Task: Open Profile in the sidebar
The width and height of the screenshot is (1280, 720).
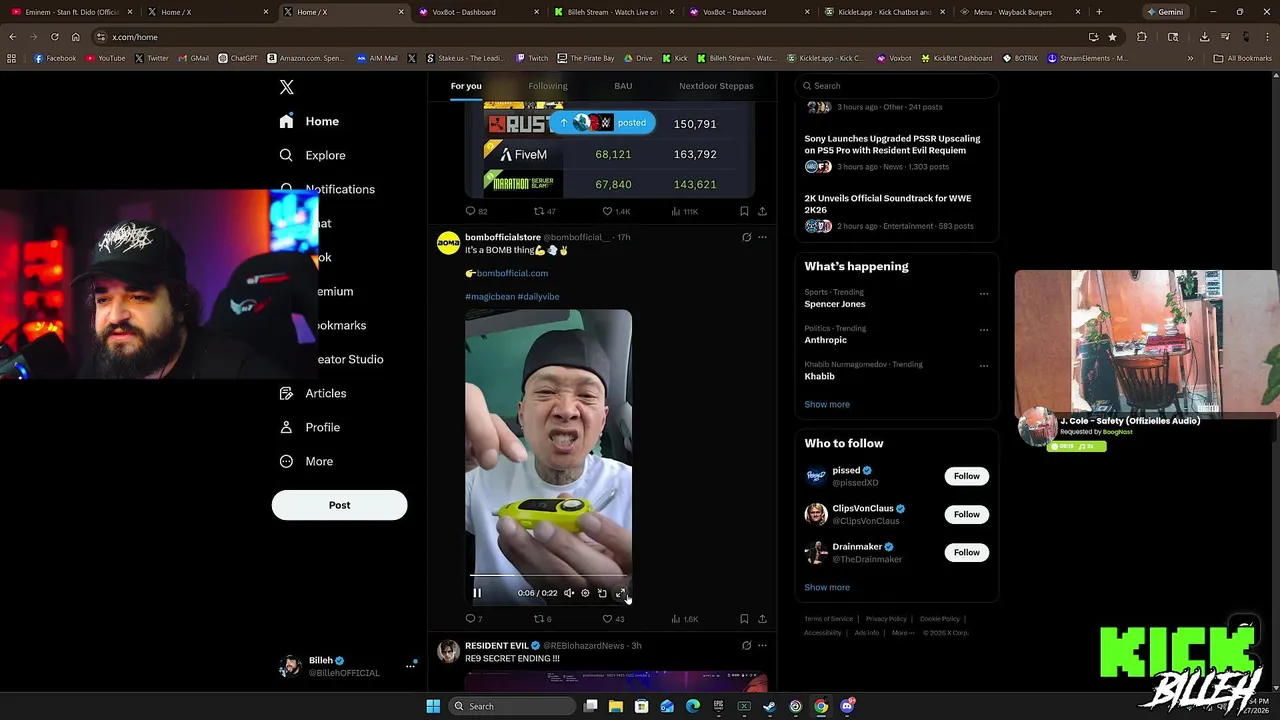Action: tap(309, 427)
